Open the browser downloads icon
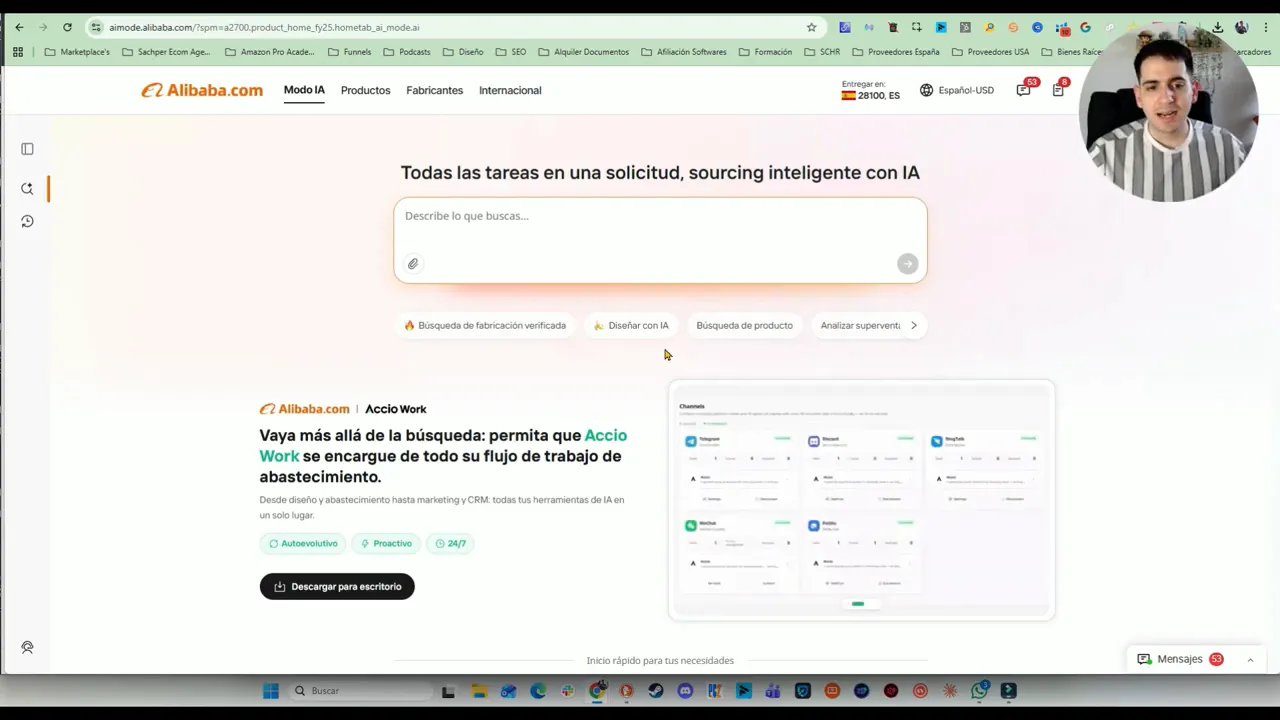This screenshot has width=1280, height=720. [x=1218, y=27]
